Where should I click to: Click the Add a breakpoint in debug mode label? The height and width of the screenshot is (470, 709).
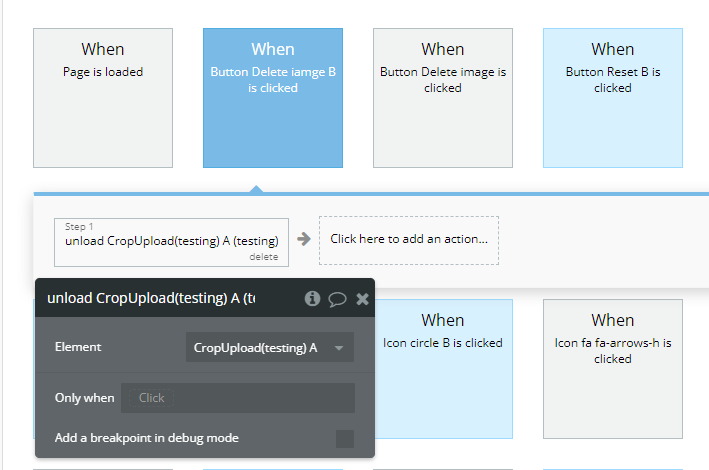coord(147,438)
